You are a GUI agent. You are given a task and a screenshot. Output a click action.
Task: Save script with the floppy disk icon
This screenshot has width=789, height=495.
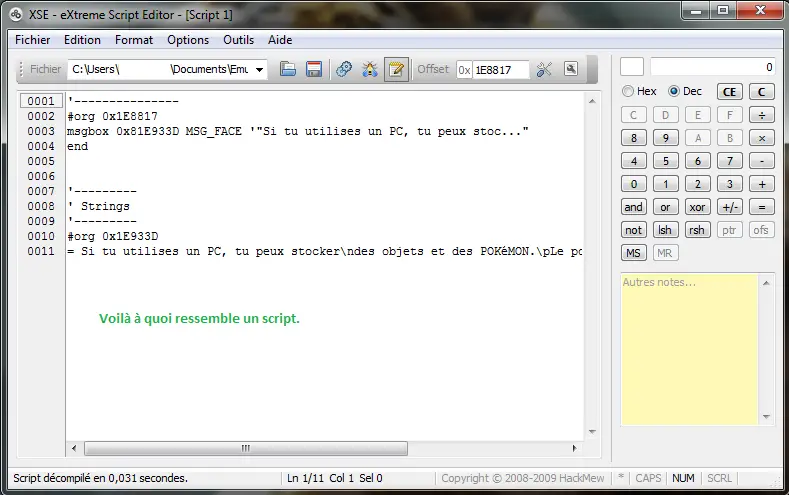point(314,69)
